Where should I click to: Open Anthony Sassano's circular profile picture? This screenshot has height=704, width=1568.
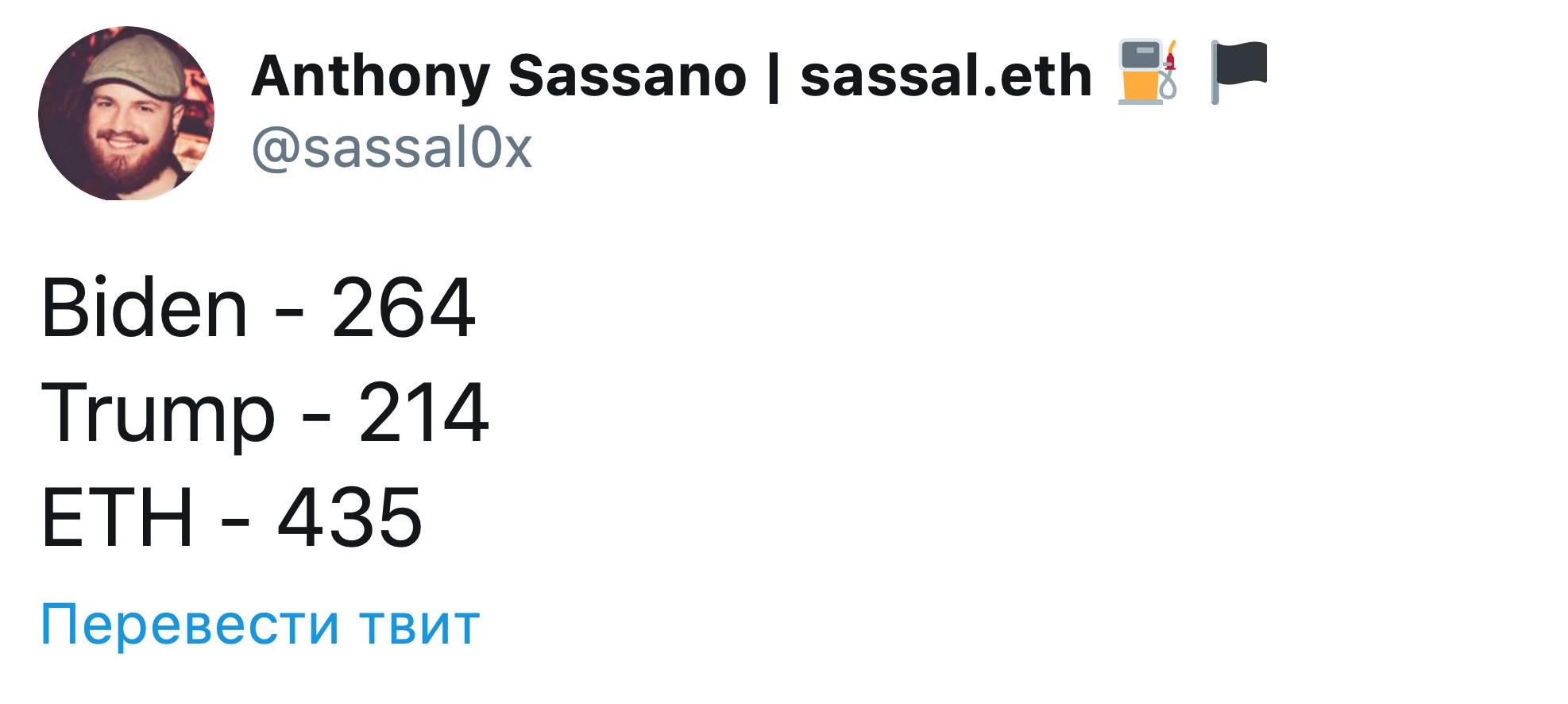click(x=126, y=114)
